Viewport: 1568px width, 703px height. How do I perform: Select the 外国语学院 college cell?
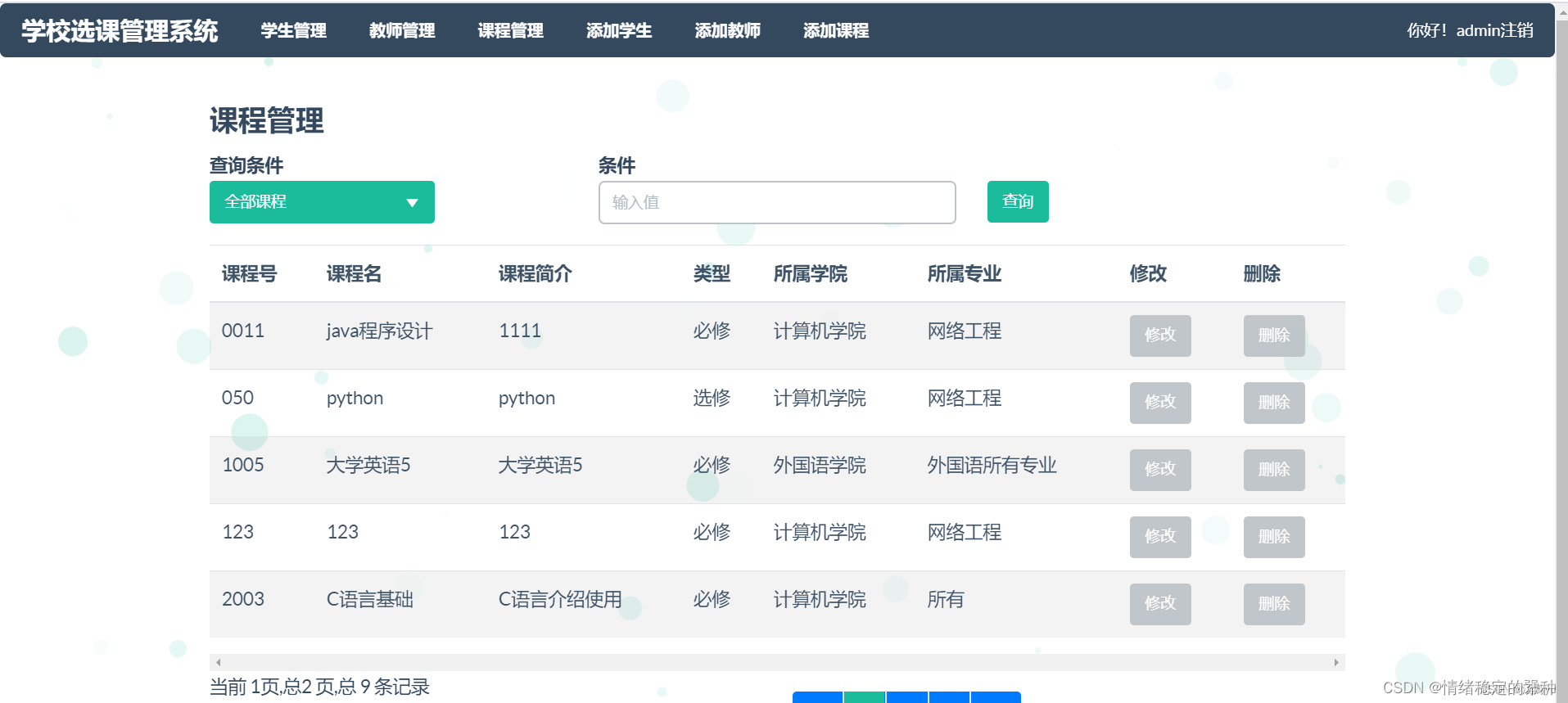click(820, 465)
